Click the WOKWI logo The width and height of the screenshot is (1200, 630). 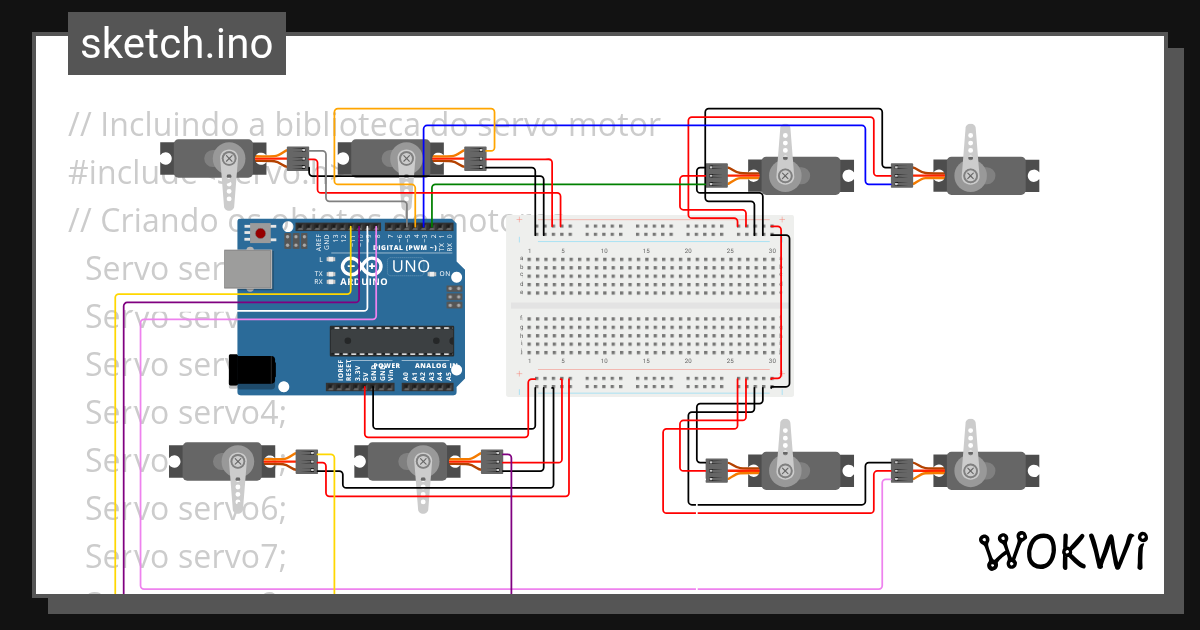pyautogui.click(x=1063, y=549)
